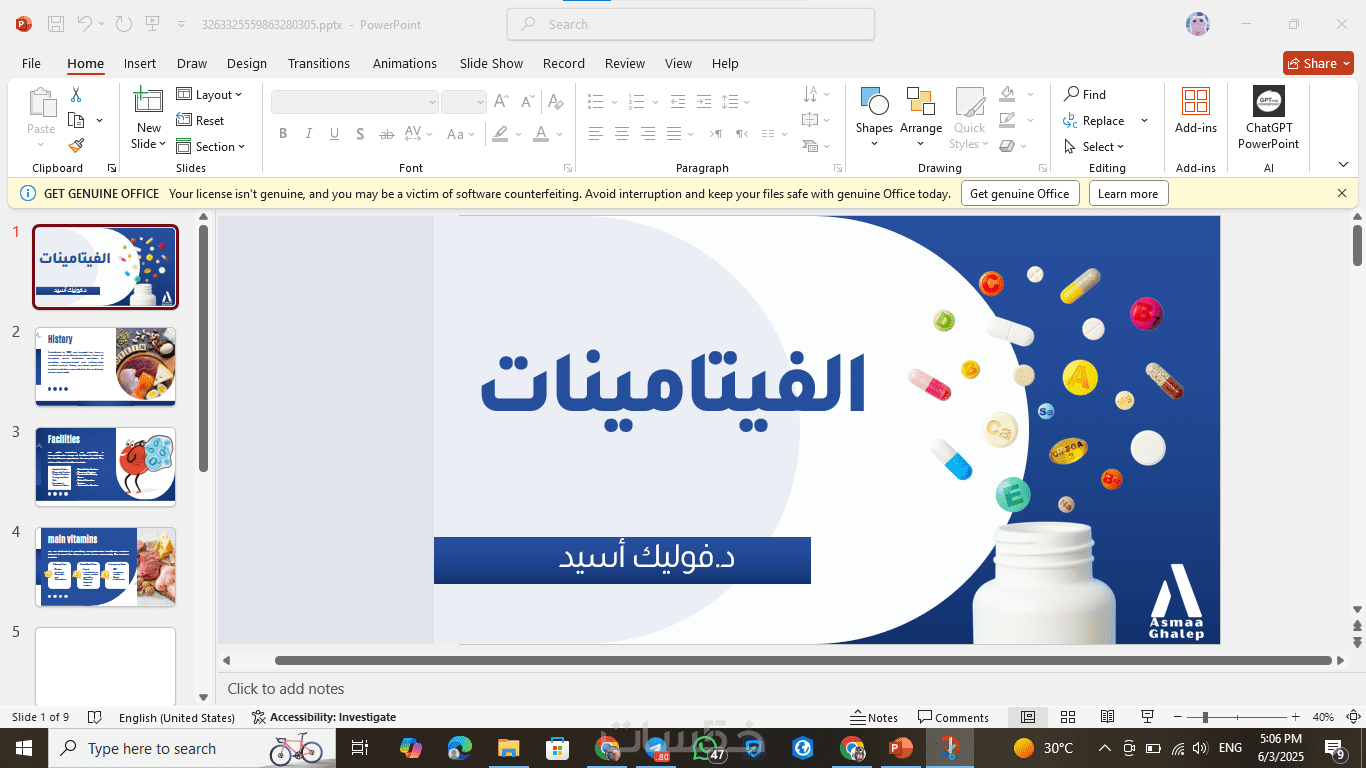
Task: Click the information icon in license warning bar
Action: point(27,193)
